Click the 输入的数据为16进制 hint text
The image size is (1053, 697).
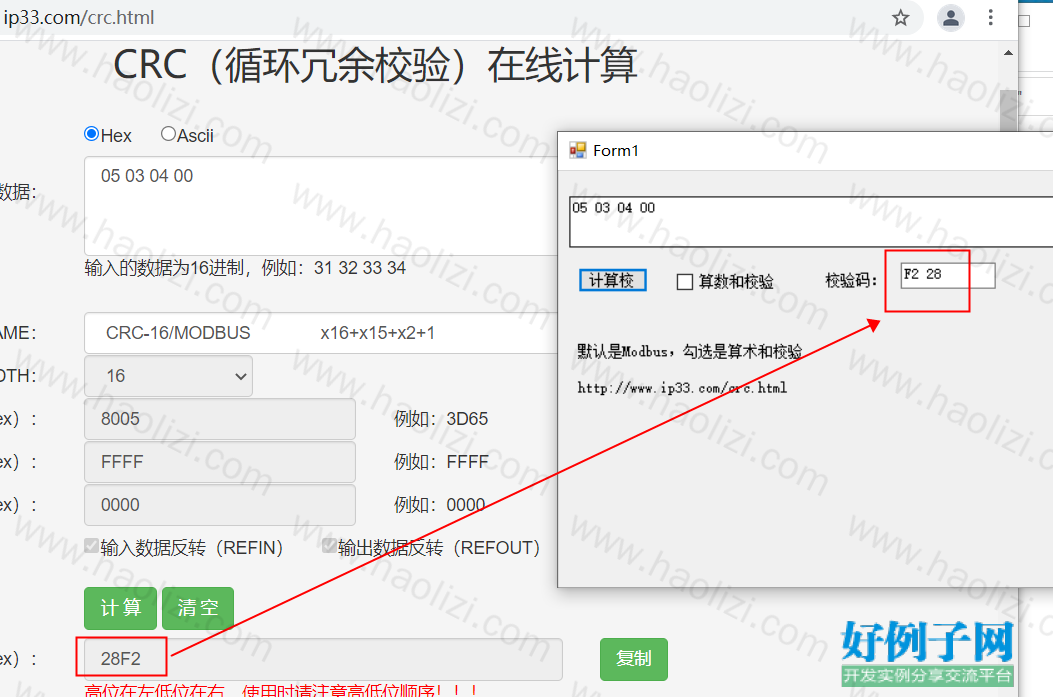pos(245,268)
